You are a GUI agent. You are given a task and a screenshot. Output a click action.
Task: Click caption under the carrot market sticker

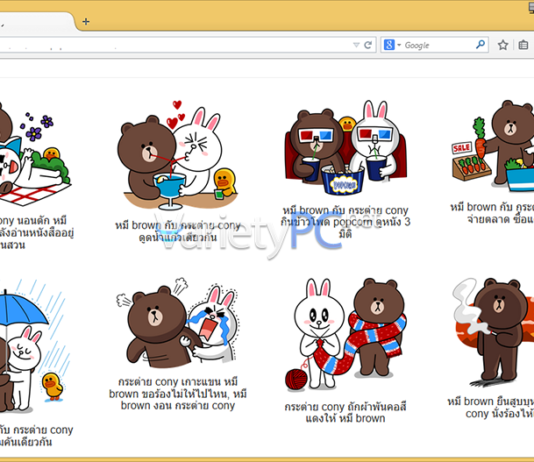[x=492, y=213]
